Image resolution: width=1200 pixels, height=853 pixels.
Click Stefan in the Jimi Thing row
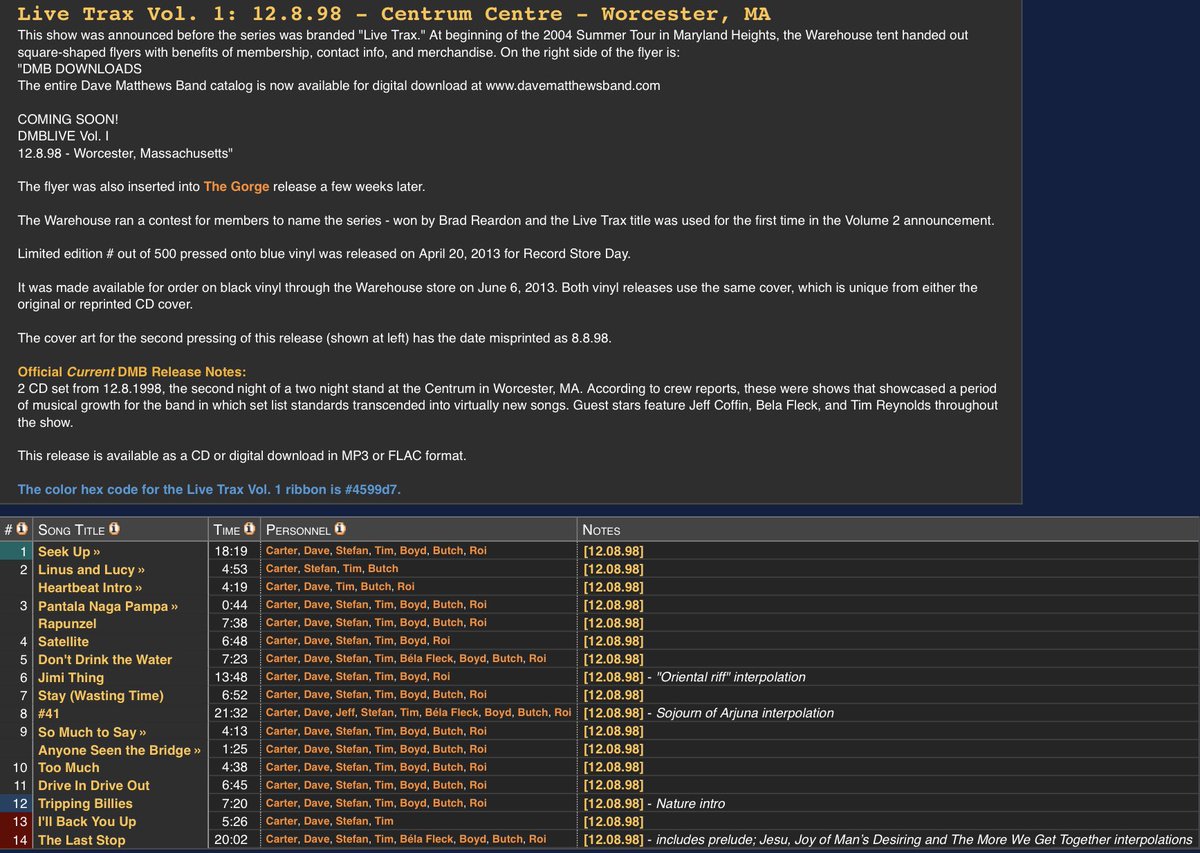click(351, 677)
